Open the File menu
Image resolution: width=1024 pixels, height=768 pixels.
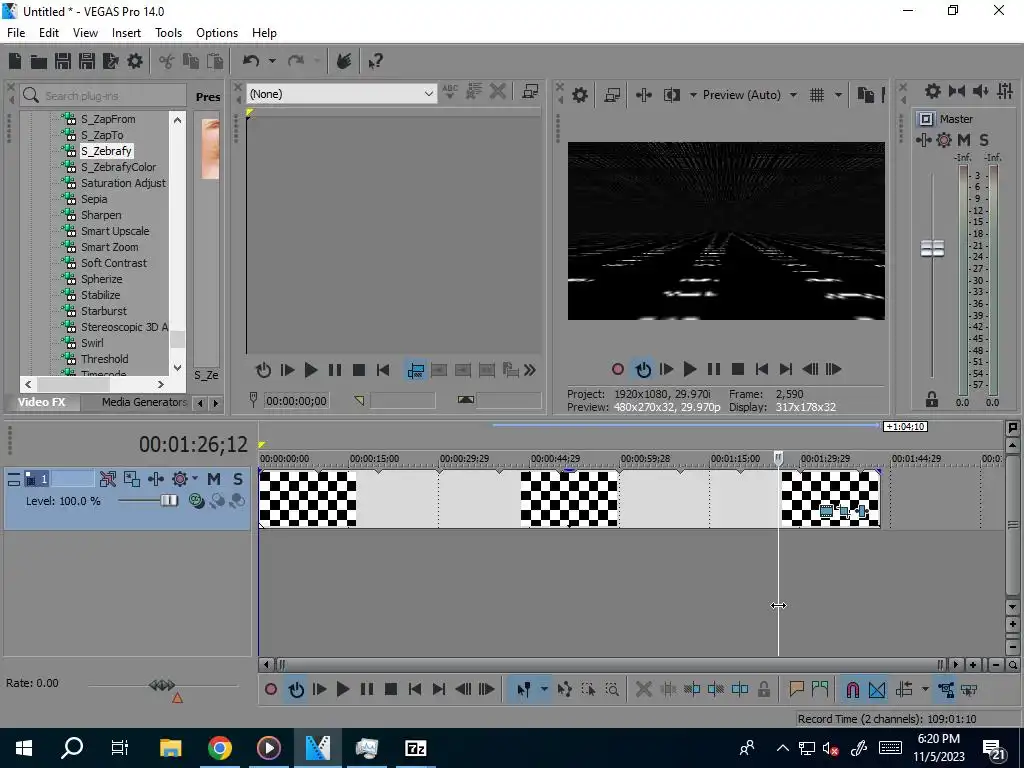(16, 33)
